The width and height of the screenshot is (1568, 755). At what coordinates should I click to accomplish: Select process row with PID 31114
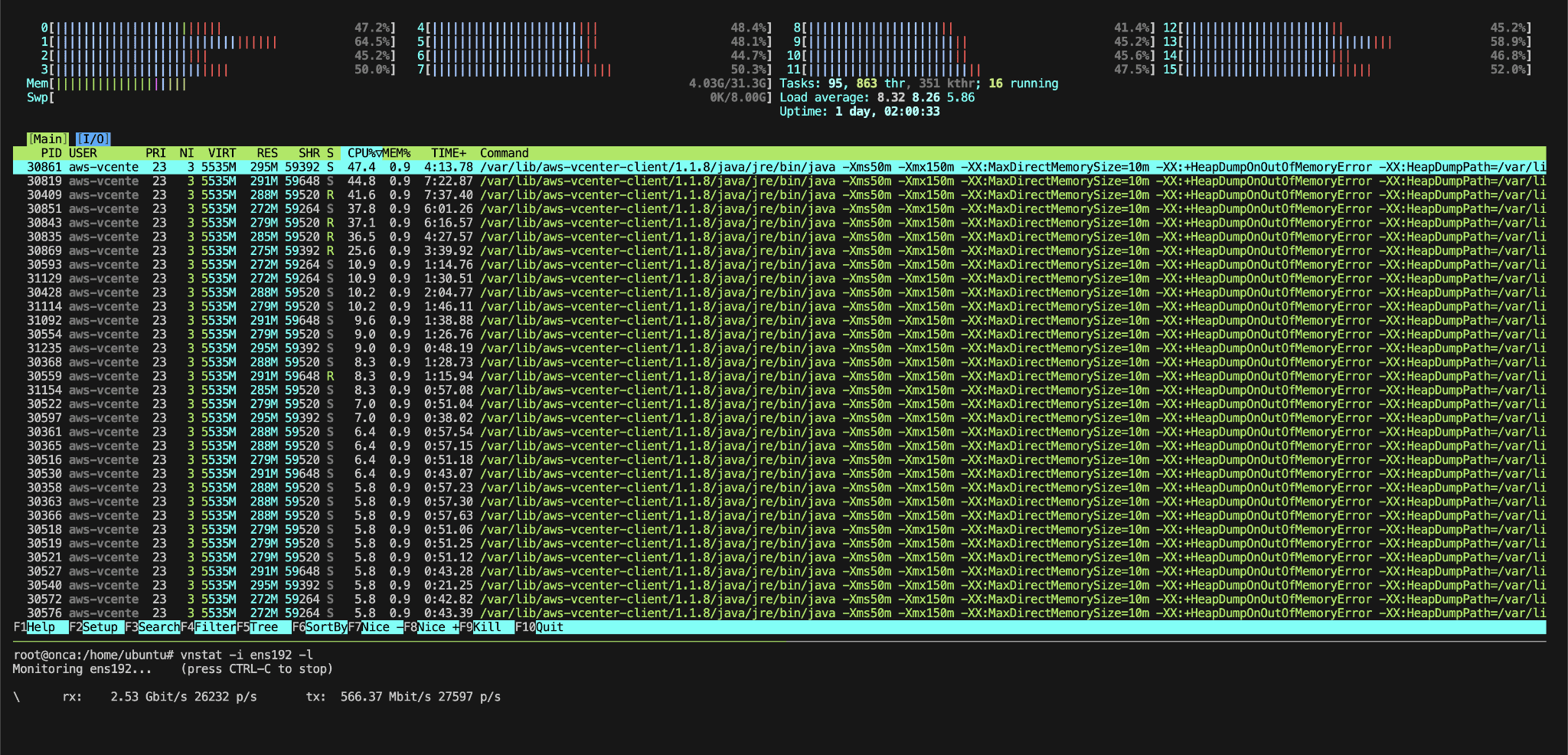pyautogui.click(x=779, y=306)
